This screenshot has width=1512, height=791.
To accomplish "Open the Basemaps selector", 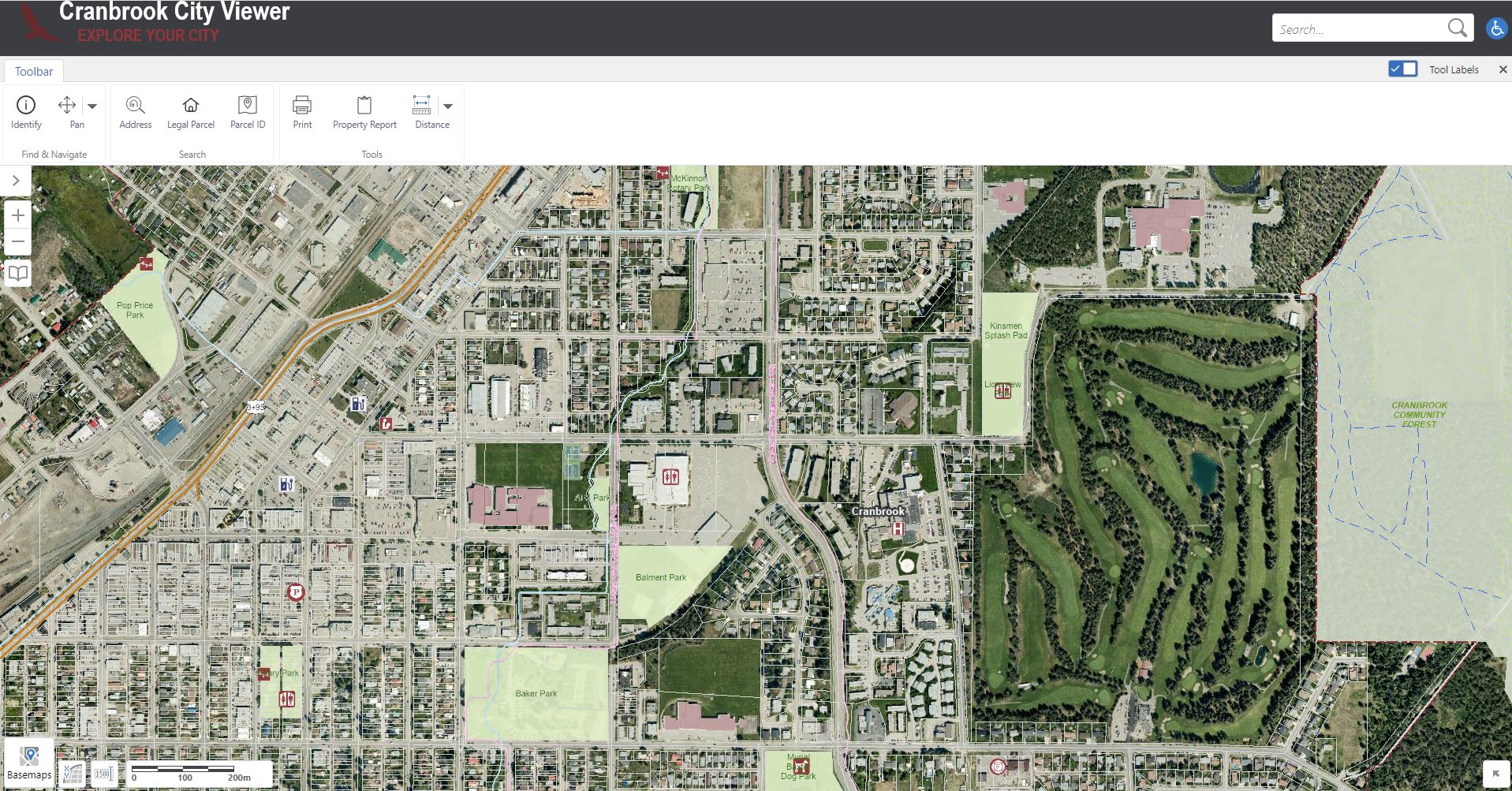I will (x=31, y=757).
